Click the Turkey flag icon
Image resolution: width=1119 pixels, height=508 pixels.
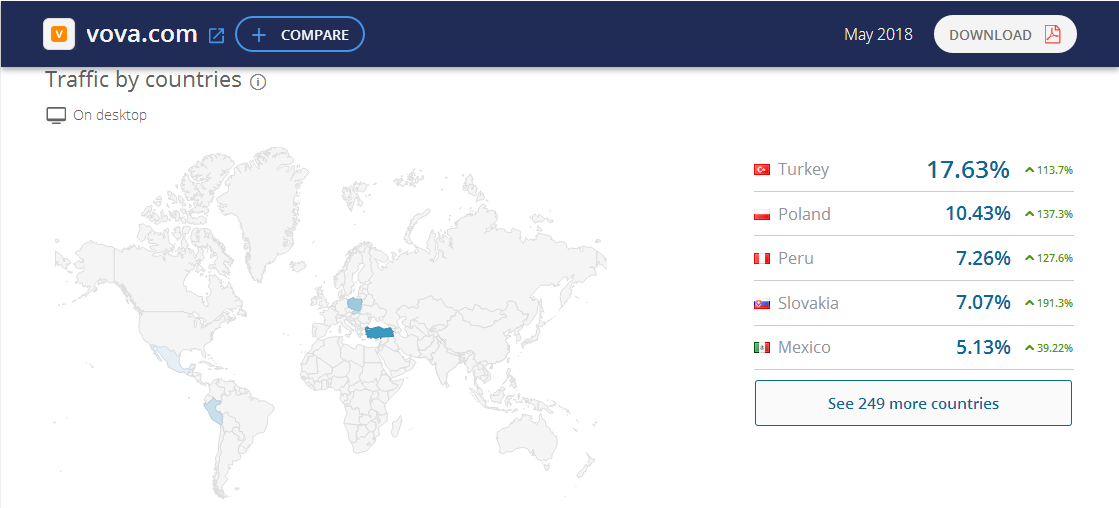coord(761,170)
